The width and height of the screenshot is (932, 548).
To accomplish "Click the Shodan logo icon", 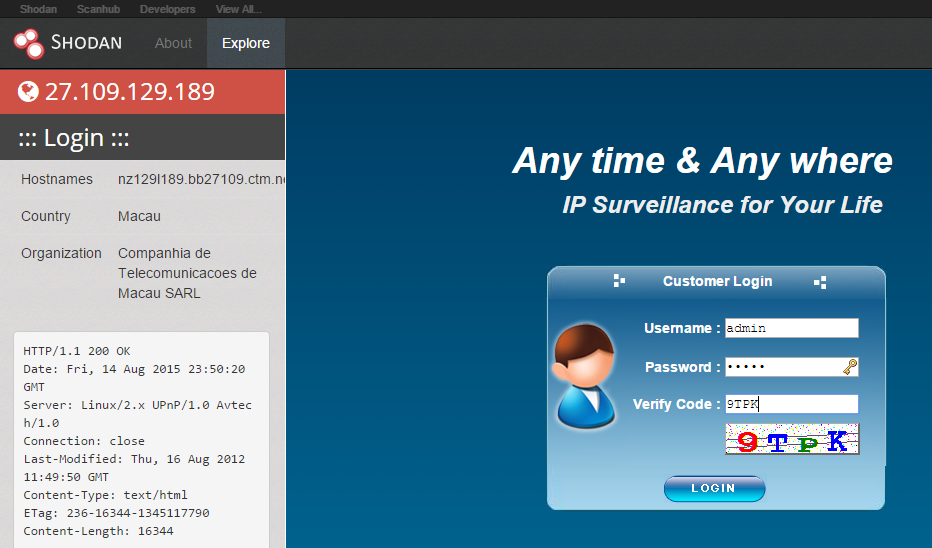I will tap(29, 43).
